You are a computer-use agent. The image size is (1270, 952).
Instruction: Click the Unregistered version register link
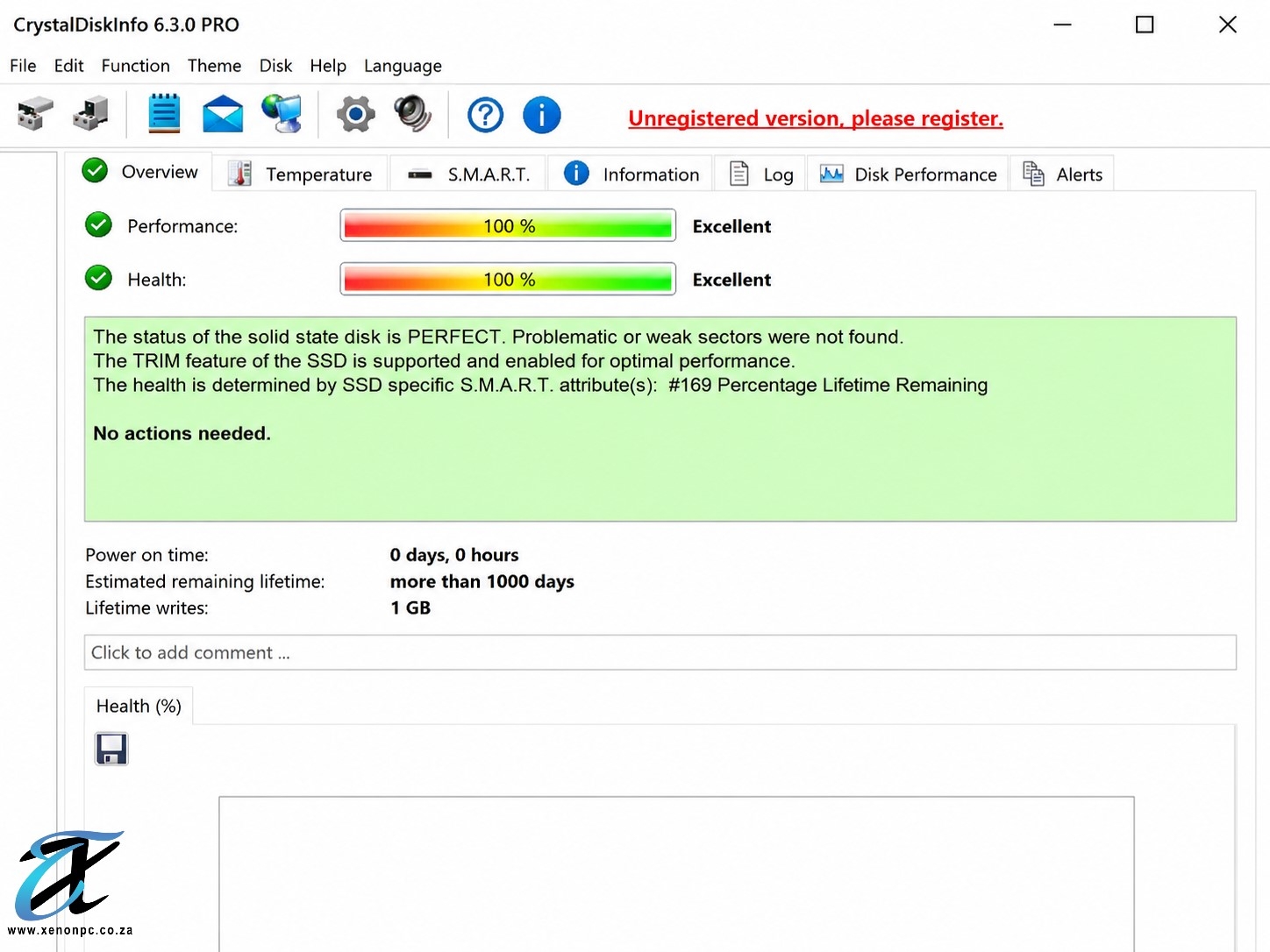816,118
